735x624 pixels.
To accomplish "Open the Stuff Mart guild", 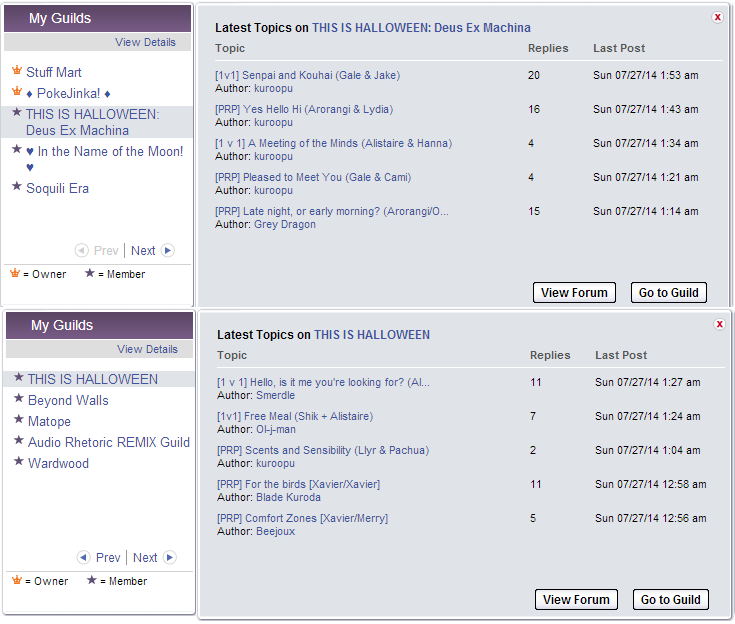I will point(54,72).
